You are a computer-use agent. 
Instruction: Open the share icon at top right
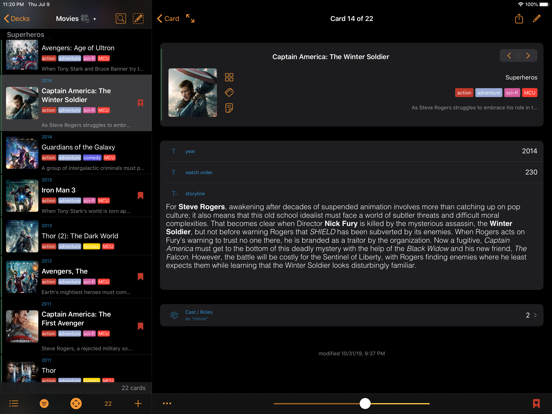[519, 19]
